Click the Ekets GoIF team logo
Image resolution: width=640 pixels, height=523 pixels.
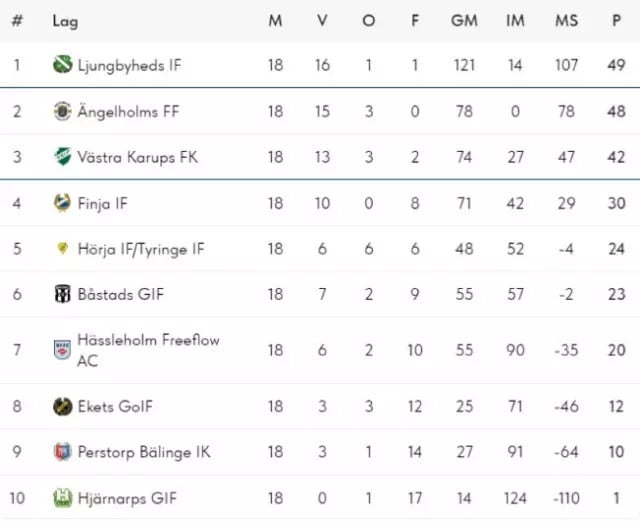point(62,407)
